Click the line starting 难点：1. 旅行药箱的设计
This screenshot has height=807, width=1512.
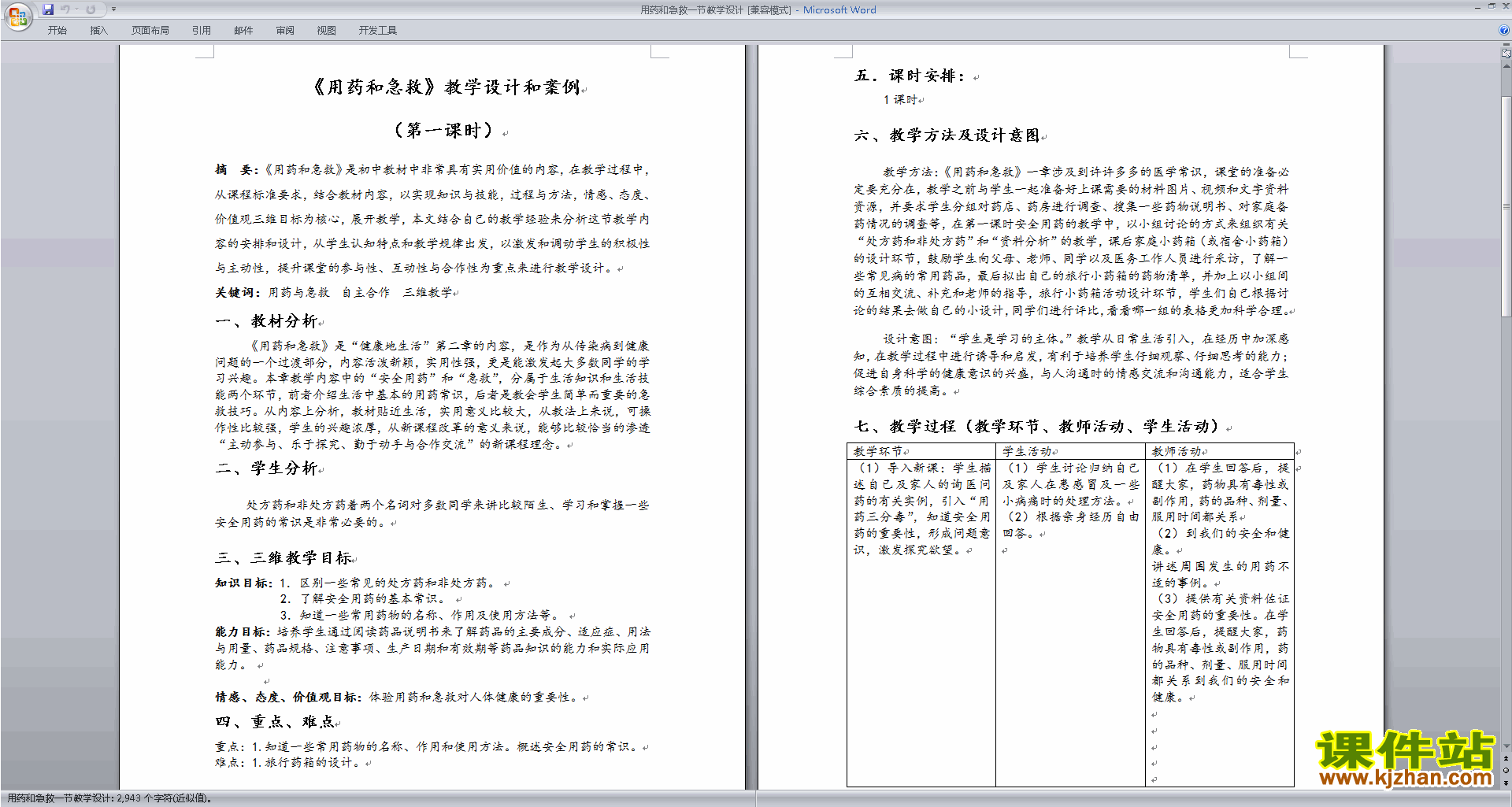288,763
